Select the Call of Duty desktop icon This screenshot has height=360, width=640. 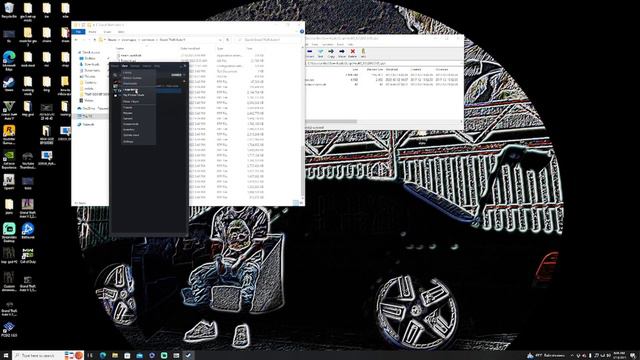[28, 256]
